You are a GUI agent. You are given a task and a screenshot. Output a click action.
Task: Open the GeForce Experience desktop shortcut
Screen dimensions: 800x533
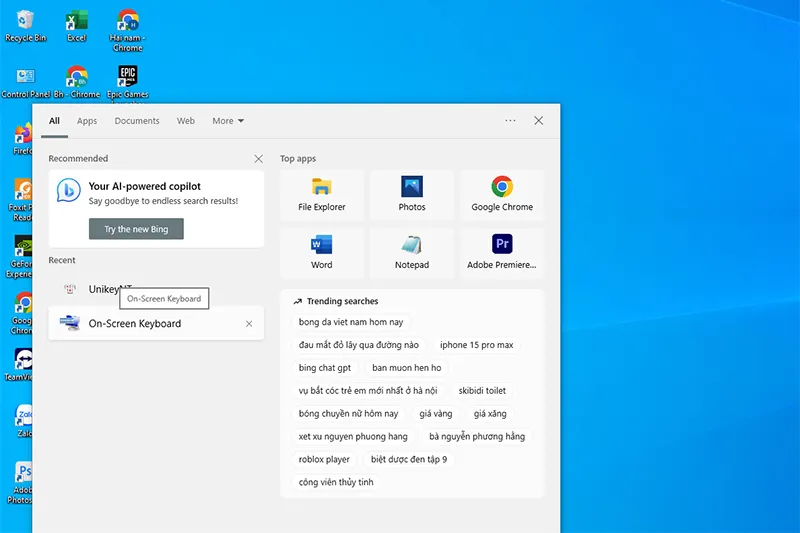pos(21,257)
